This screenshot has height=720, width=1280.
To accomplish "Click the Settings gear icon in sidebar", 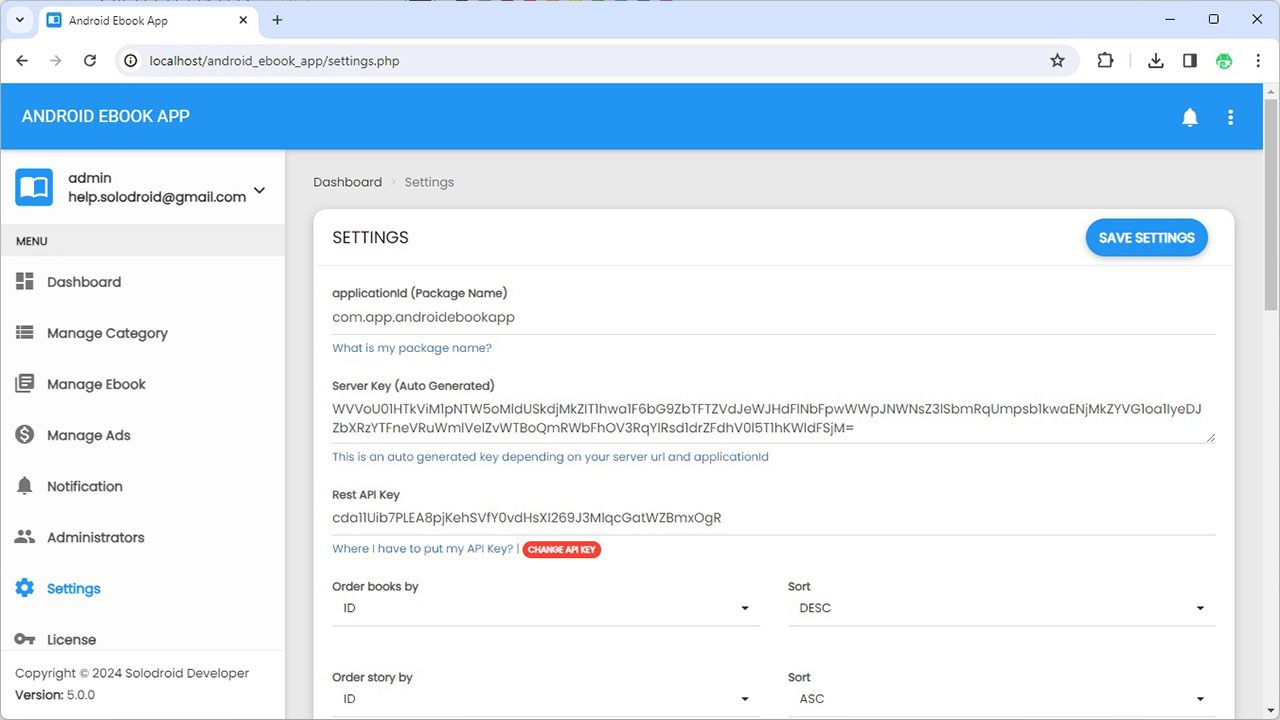I will (25, 588).
